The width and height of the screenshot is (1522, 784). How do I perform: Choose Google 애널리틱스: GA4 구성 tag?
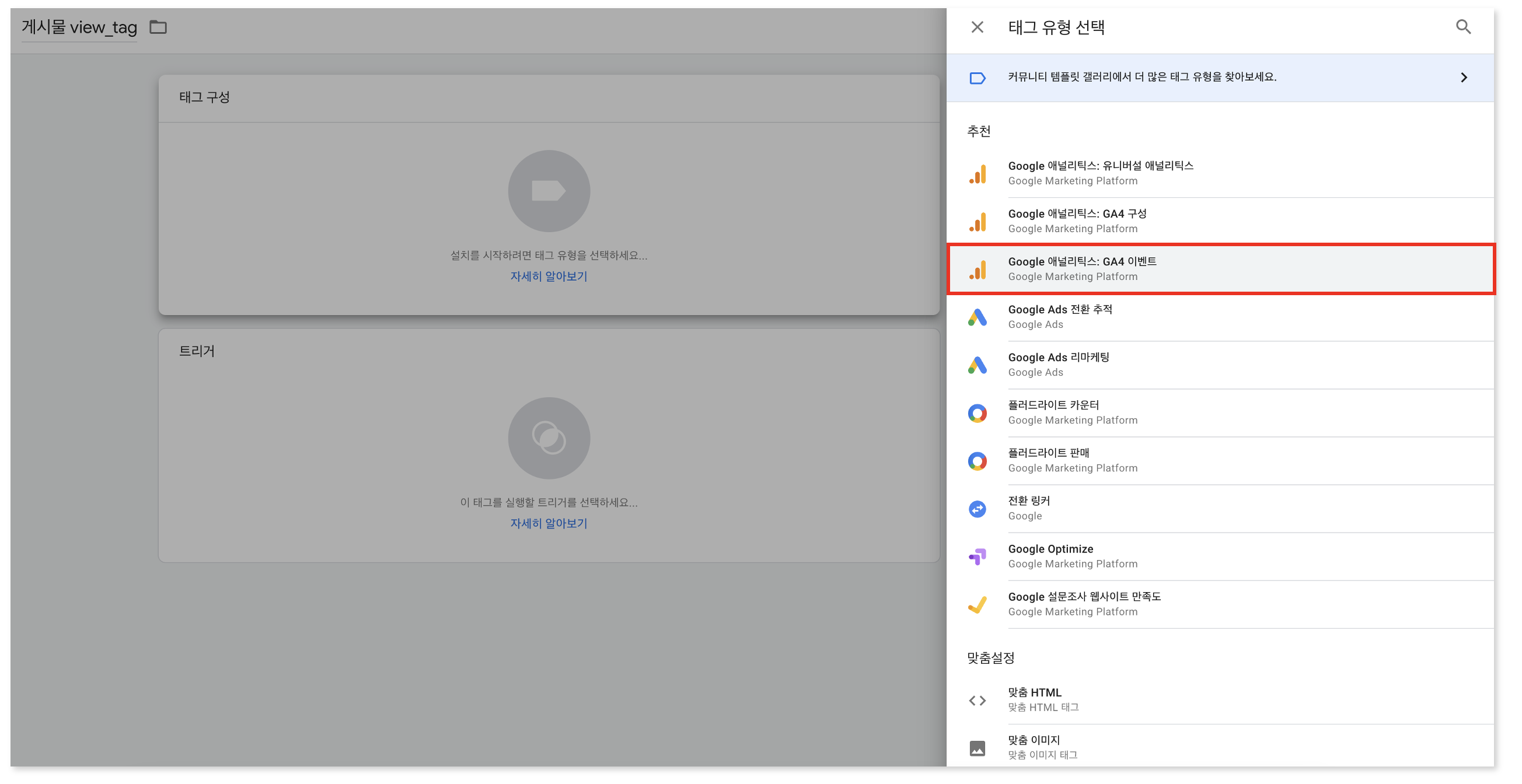pyautogui.click(x=1220, y=222)
